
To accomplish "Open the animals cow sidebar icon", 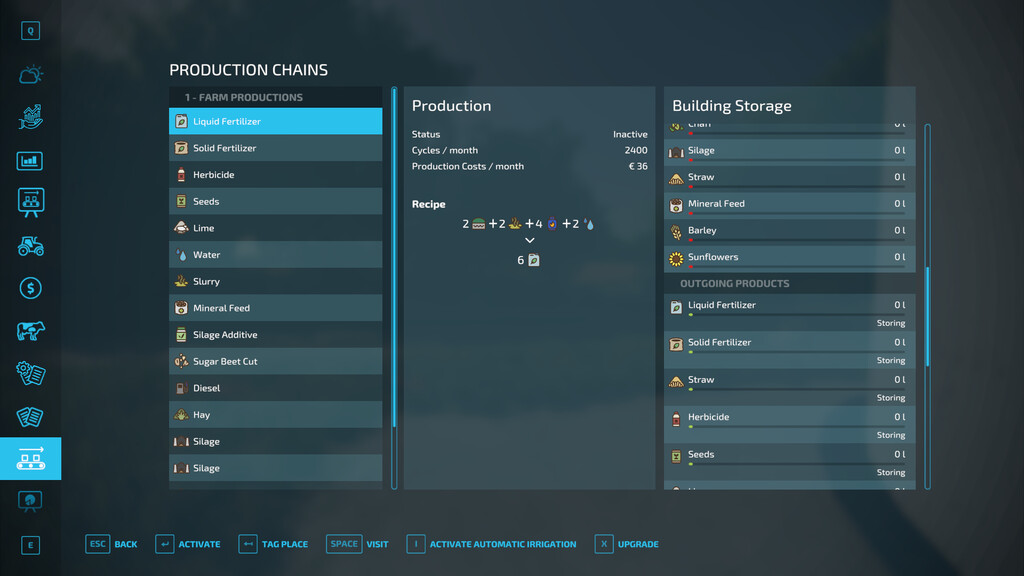I will [31, 331].
